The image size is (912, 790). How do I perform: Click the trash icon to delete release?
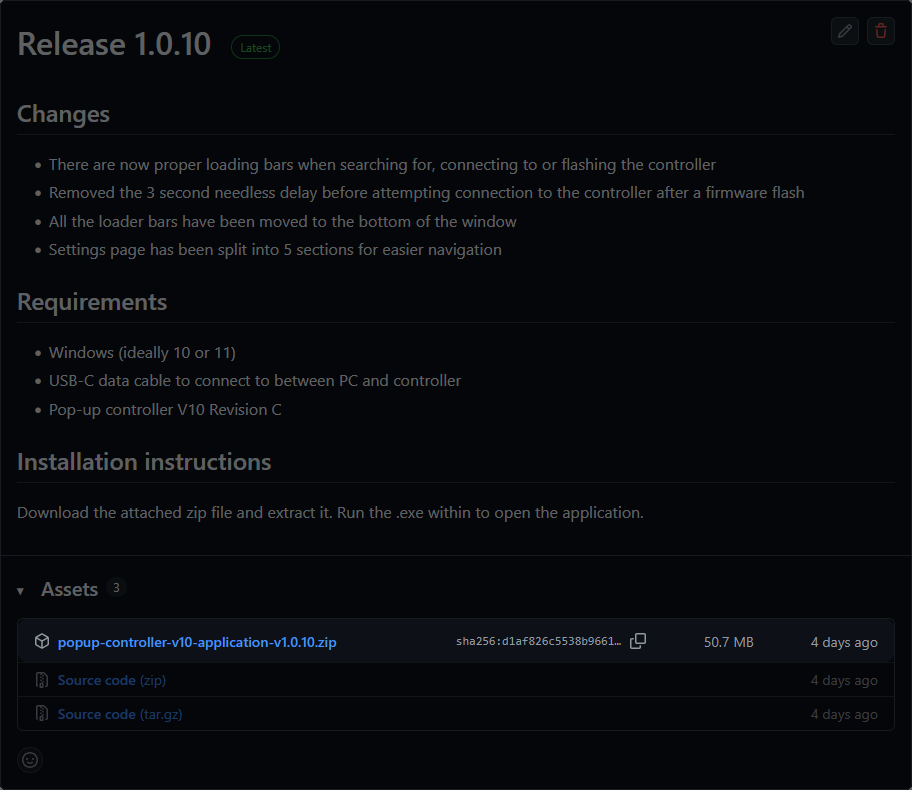(880, 31)
